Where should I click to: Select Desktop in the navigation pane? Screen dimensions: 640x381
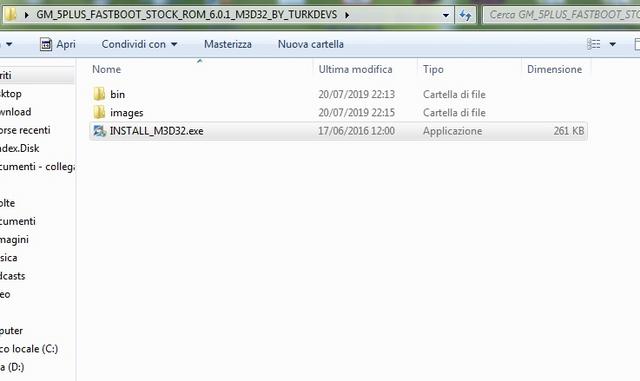click(x=11, y=94)
